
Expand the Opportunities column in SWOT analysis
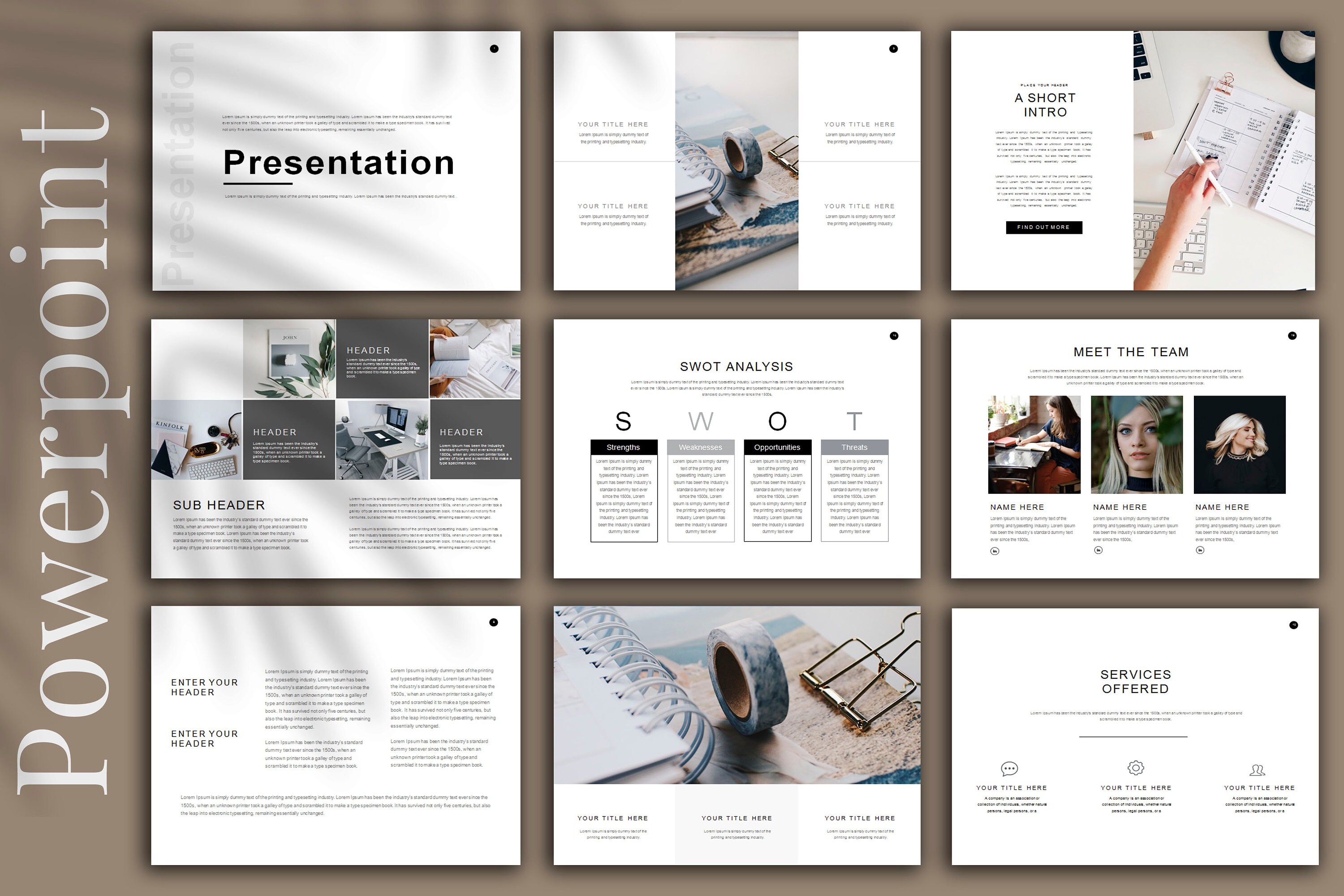[778, 448]
